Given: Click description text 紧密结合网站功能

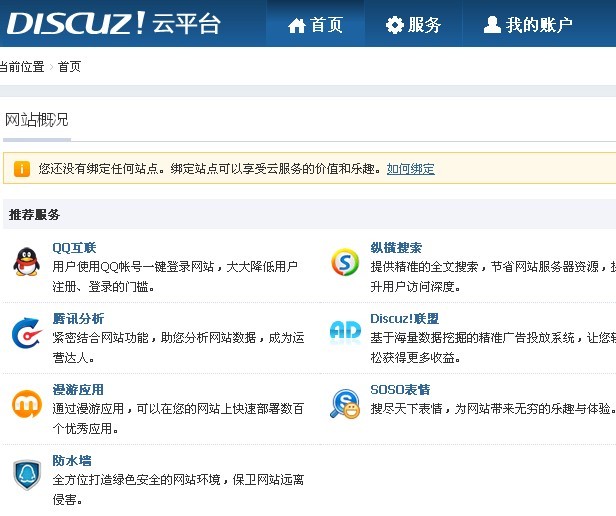Looking at the screenshot, I should click(x=101, y=338).
